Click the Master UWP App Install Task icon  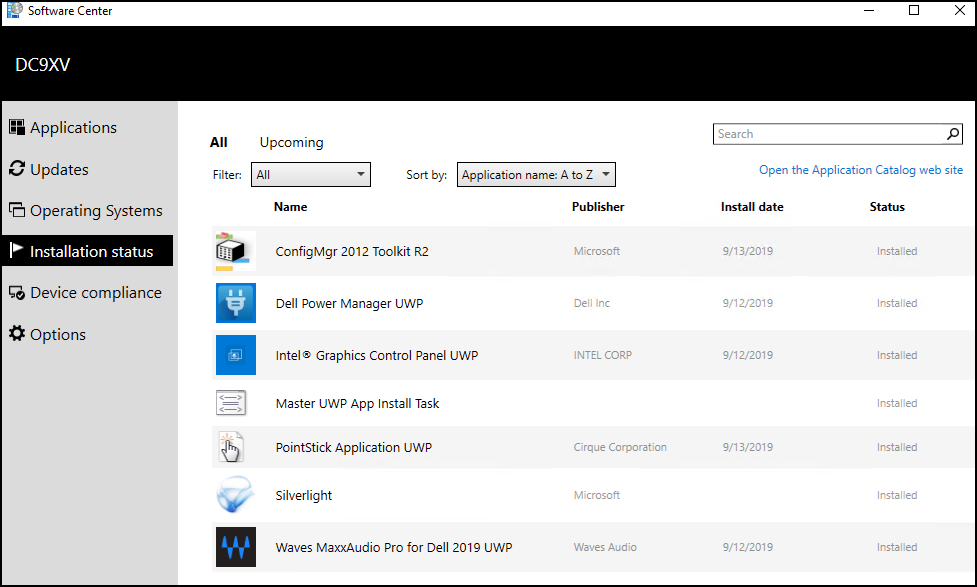[x=231, y=403]
